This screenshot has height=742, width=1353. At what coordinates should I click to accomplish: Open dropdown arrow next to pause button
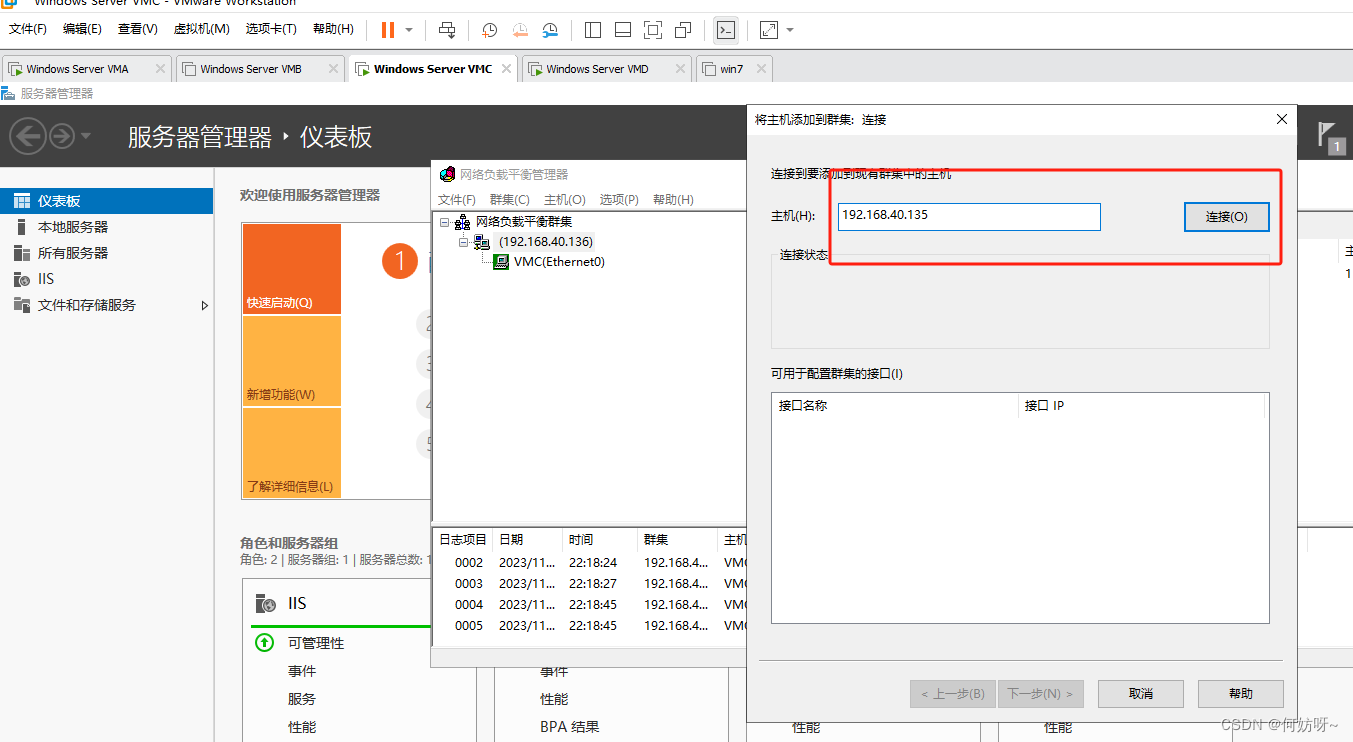click(409, 30)
